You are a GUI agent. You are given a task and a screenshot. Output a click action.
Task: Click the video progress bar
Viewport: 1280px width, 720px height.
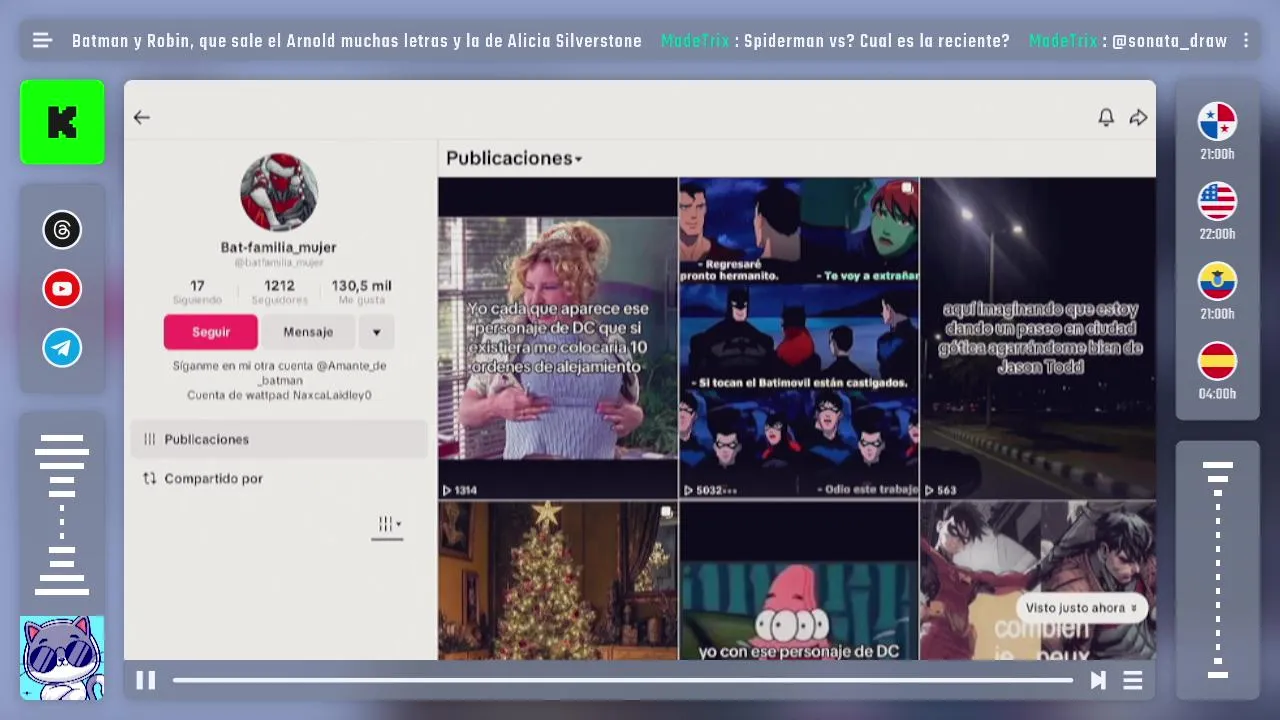(622, 680)
